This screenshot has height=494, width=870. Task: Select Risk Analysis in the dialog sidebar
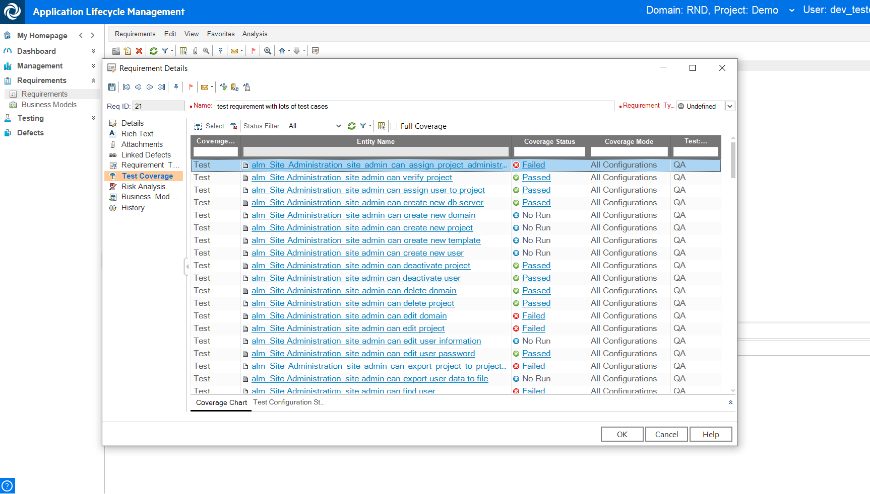pyautogui.click(x=143, y=186)
